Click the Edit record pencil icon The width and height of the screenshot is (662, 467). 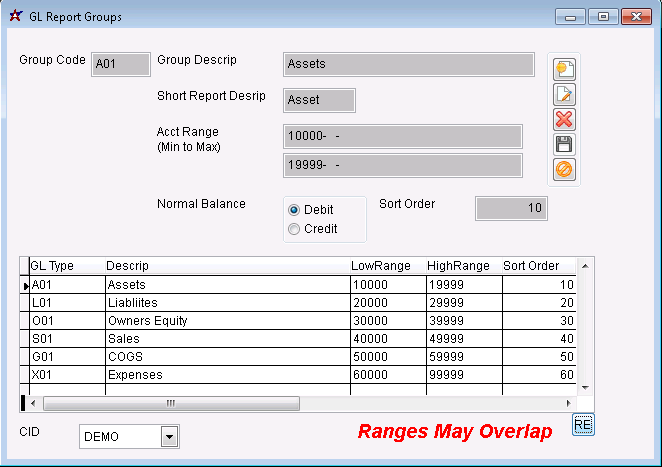coord(564,95)
